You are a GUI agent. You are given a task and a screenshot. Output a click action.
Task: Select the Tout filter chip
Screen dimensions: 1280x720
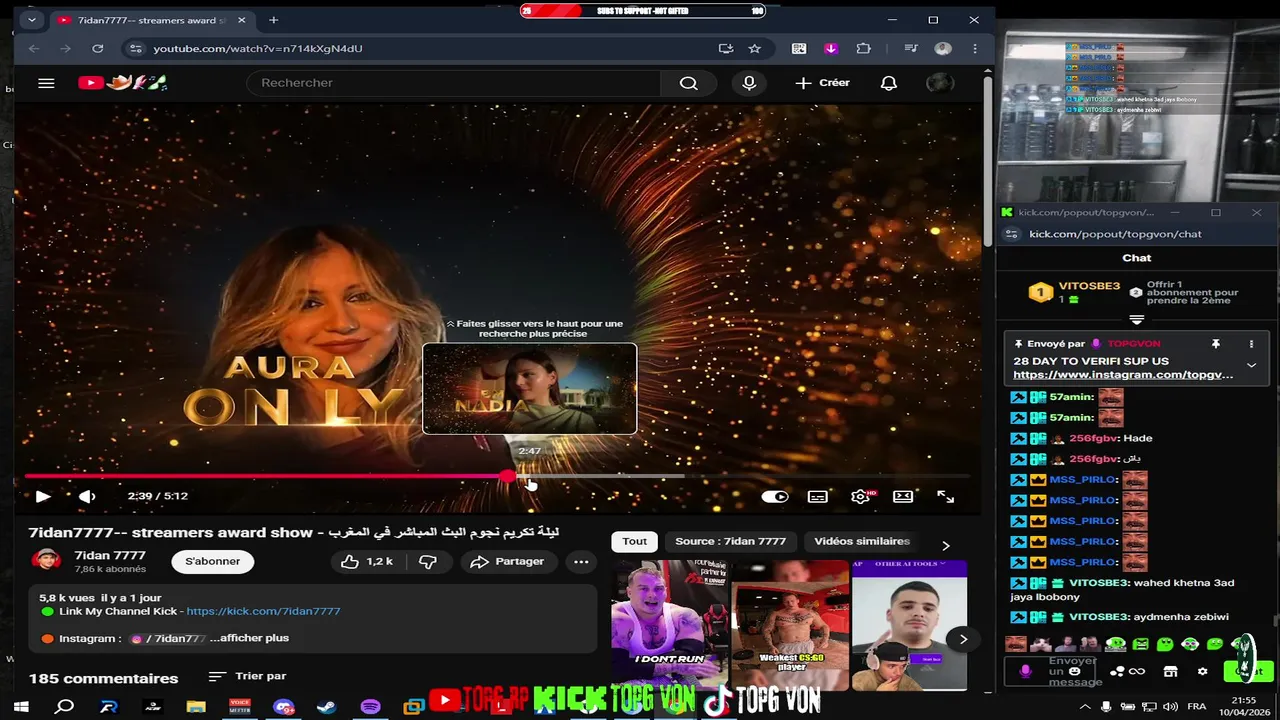[635, 541]
